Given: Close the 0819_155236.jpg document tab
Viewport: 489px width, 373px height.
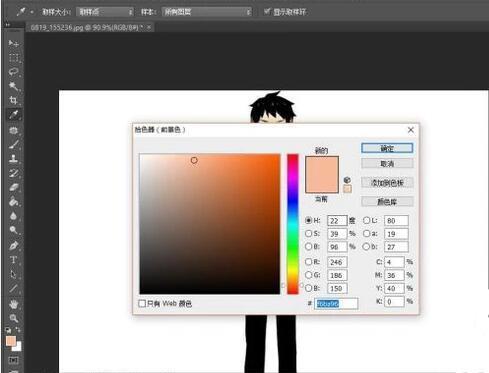Looking at the screenshot, I should pos(149,27).
